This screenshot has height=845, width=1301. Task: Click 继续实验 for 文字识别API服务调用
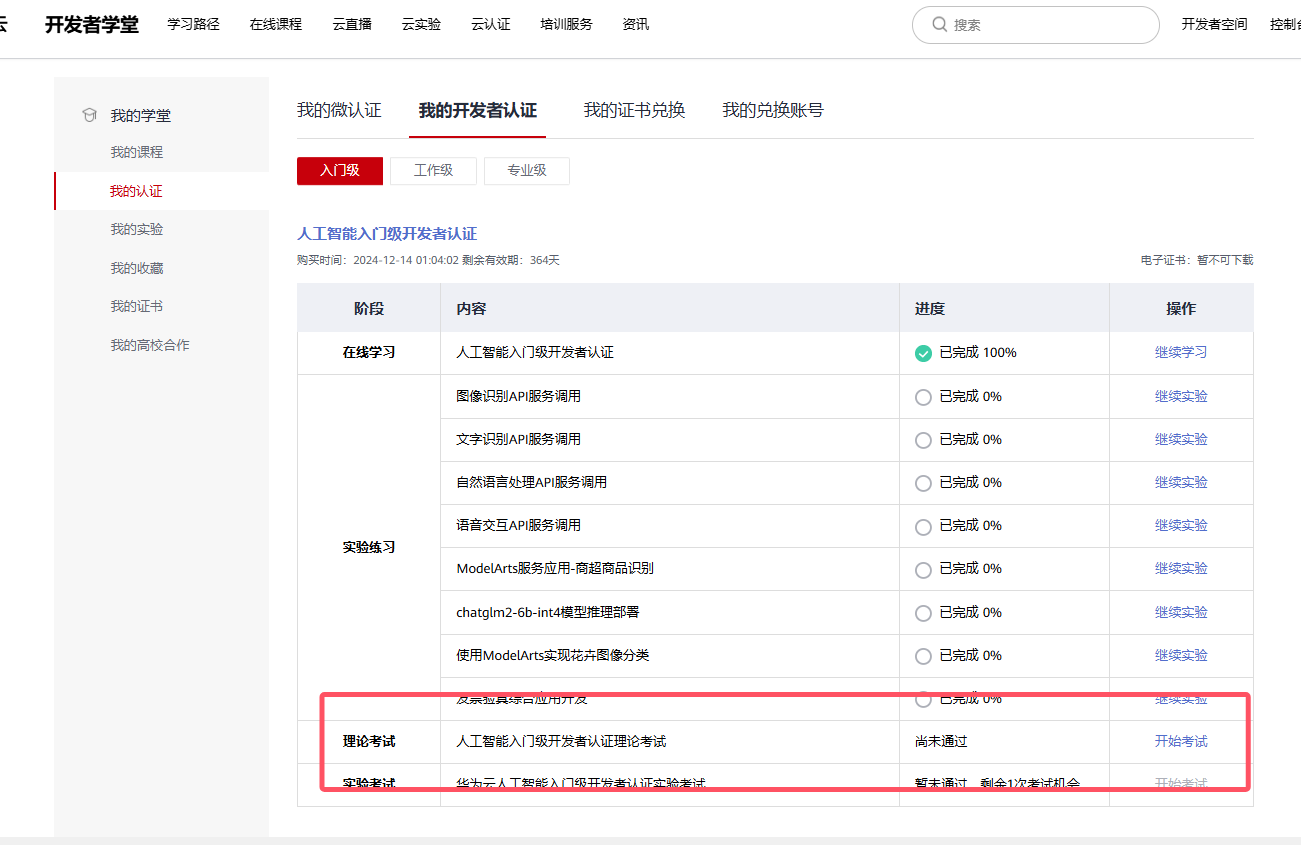[x=1181, y=440]
